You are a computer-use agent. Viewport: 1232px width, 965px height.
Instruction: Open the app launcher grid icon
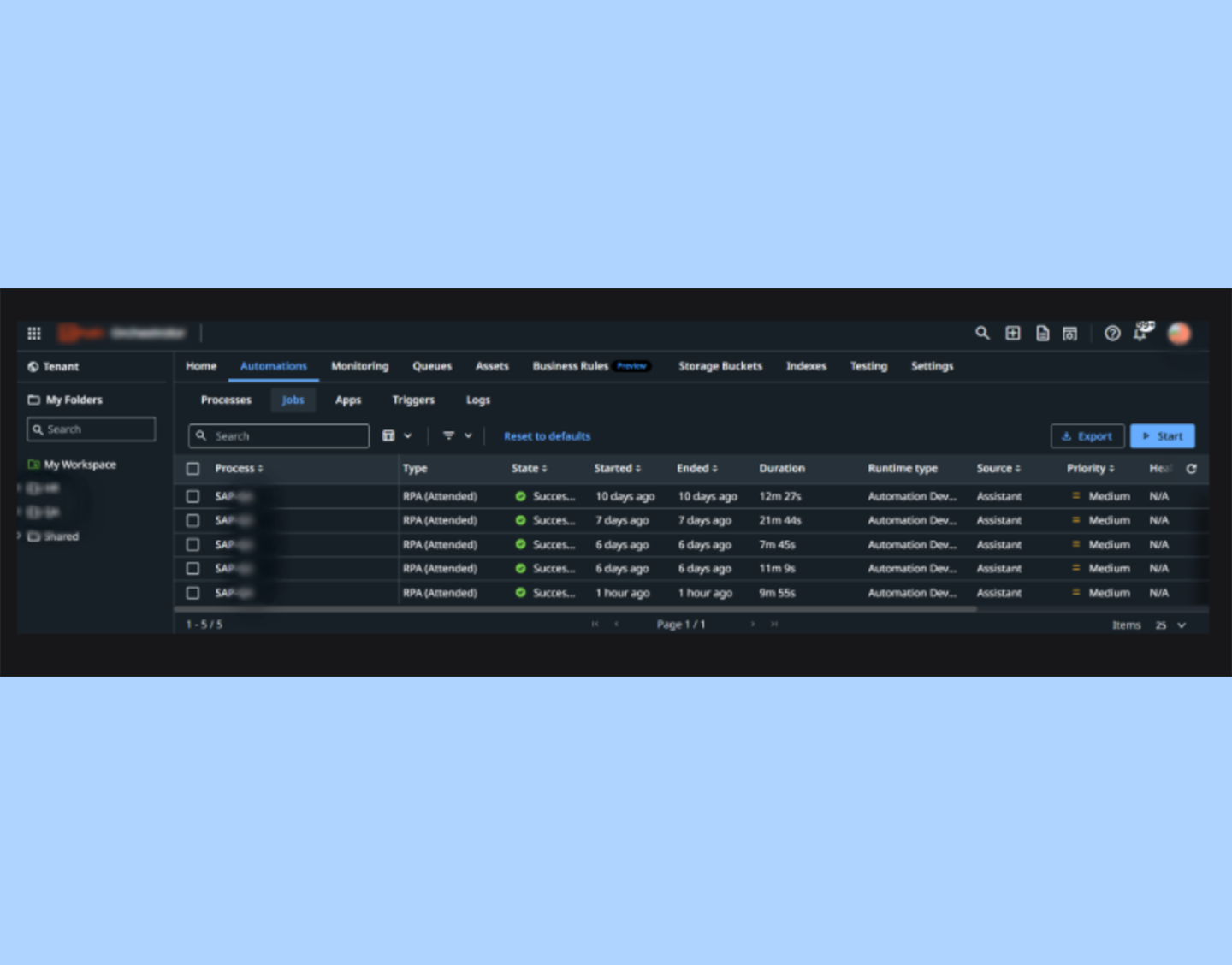34,334
